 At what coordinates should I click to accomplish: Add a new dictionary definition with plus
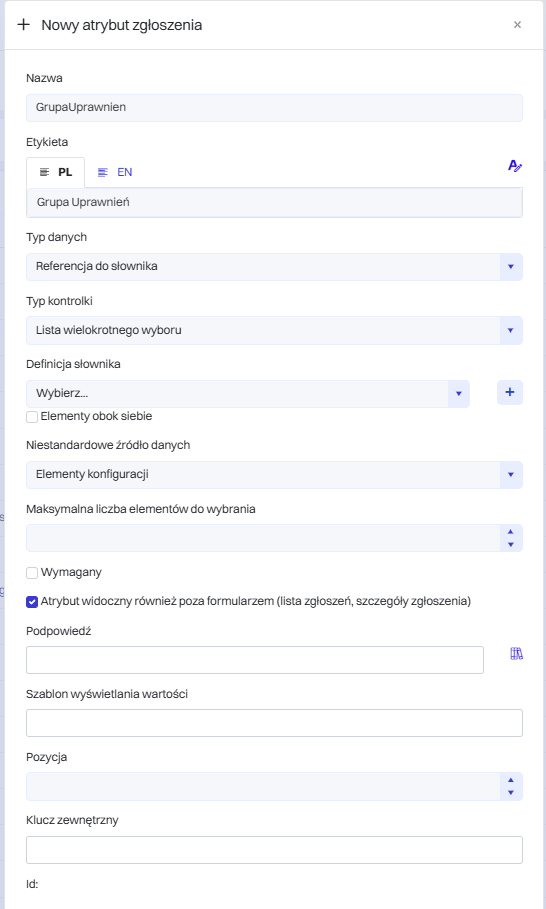pos(510,392)
